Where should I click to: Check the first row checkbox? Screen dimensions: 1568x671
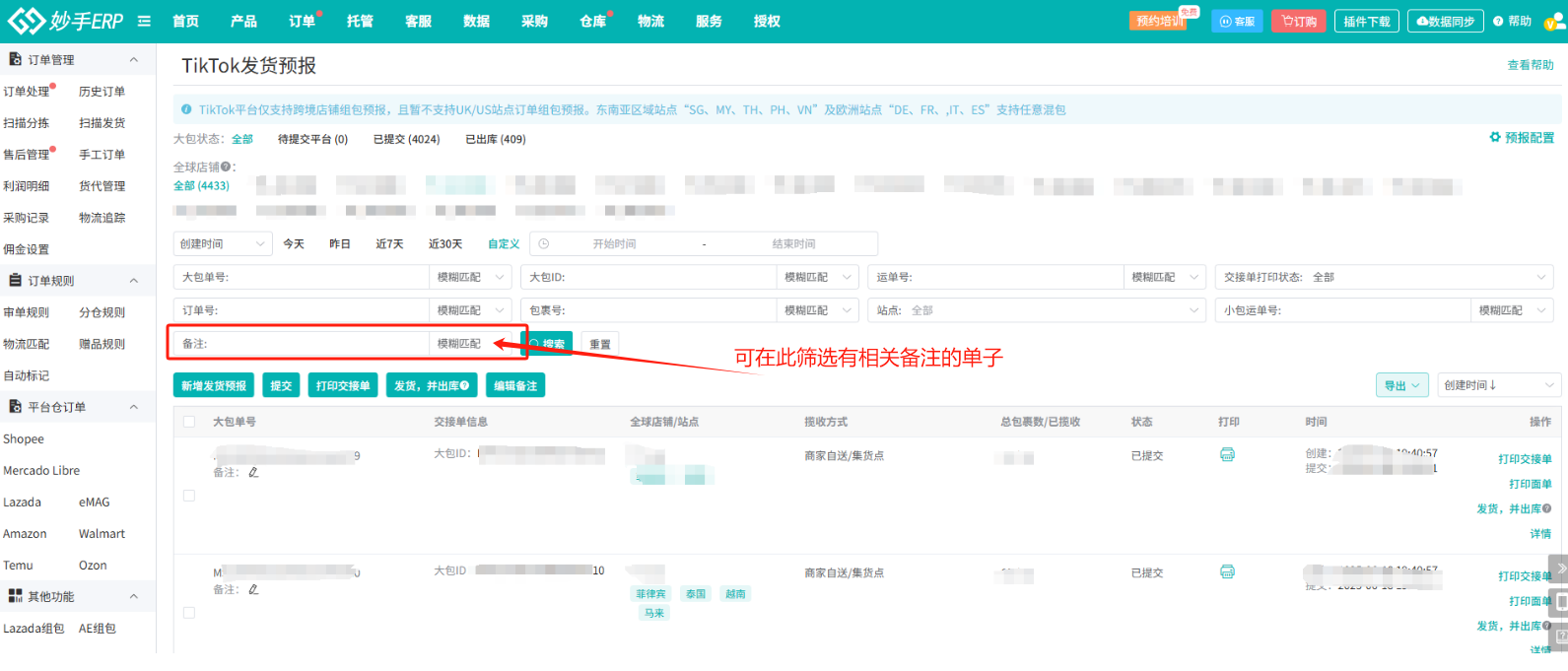[x=189, y=496]
